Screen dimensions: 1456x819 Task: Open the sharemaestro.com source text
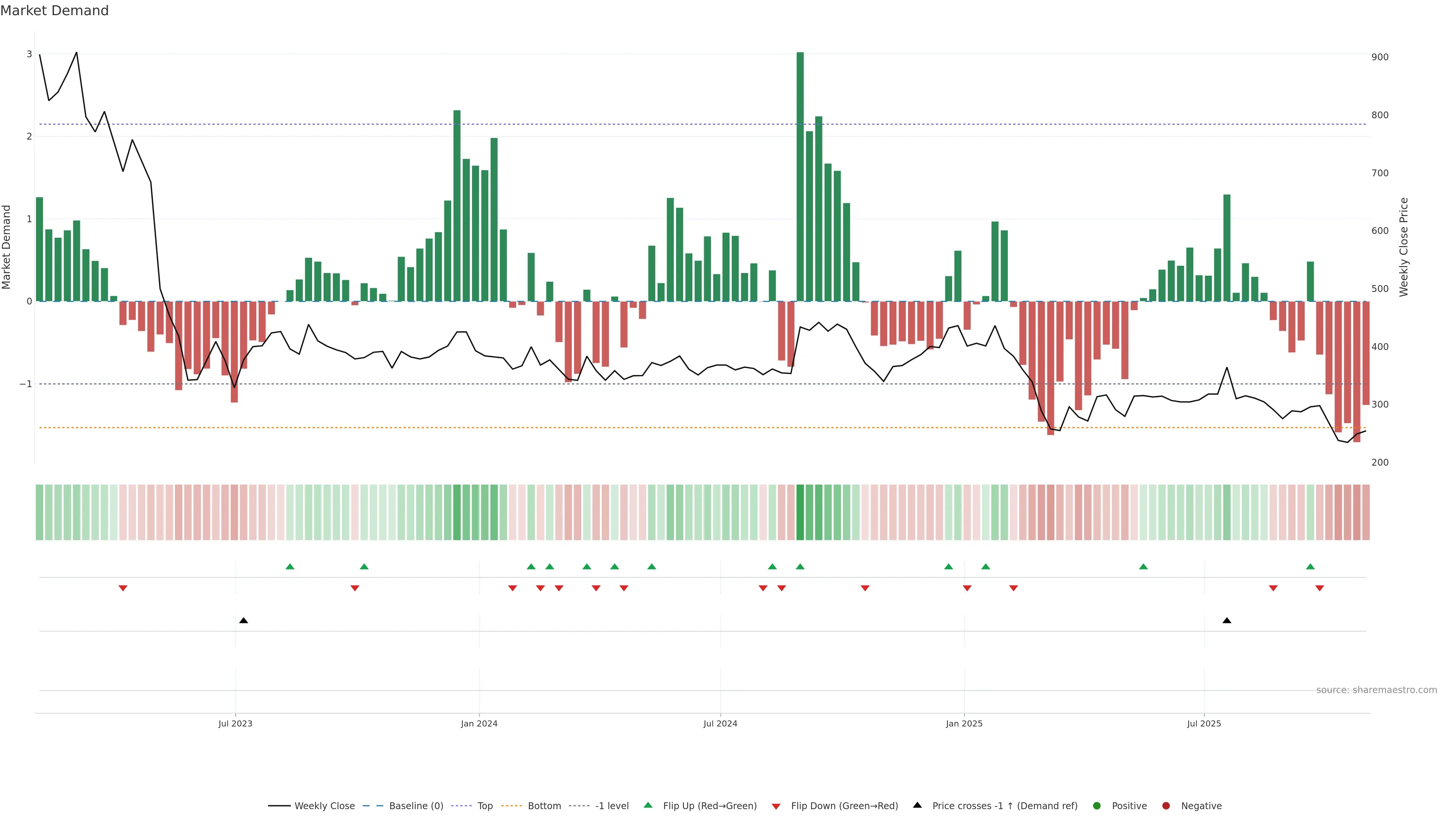pos(1376,690)
